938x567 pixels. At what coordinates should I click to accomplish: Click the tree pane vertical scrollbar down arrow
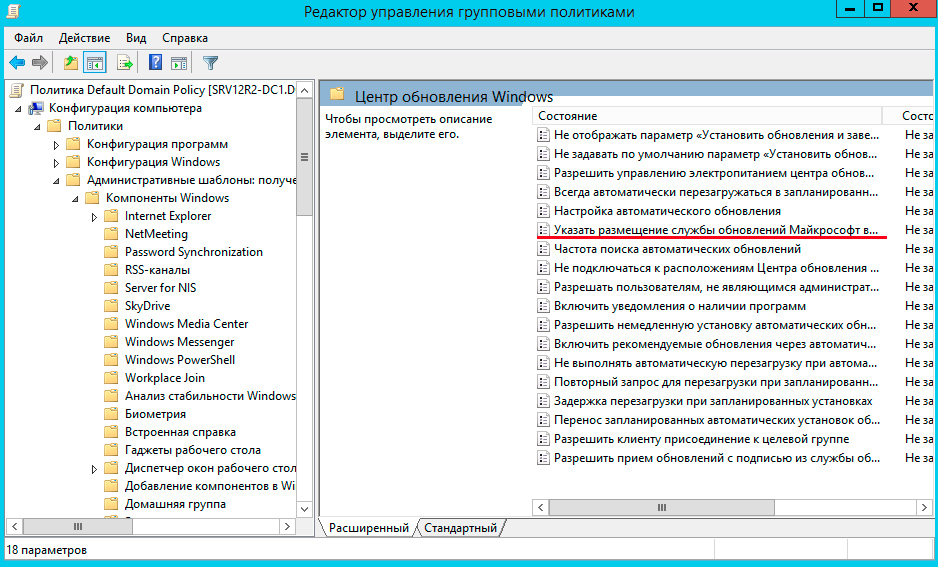point(304,509)
